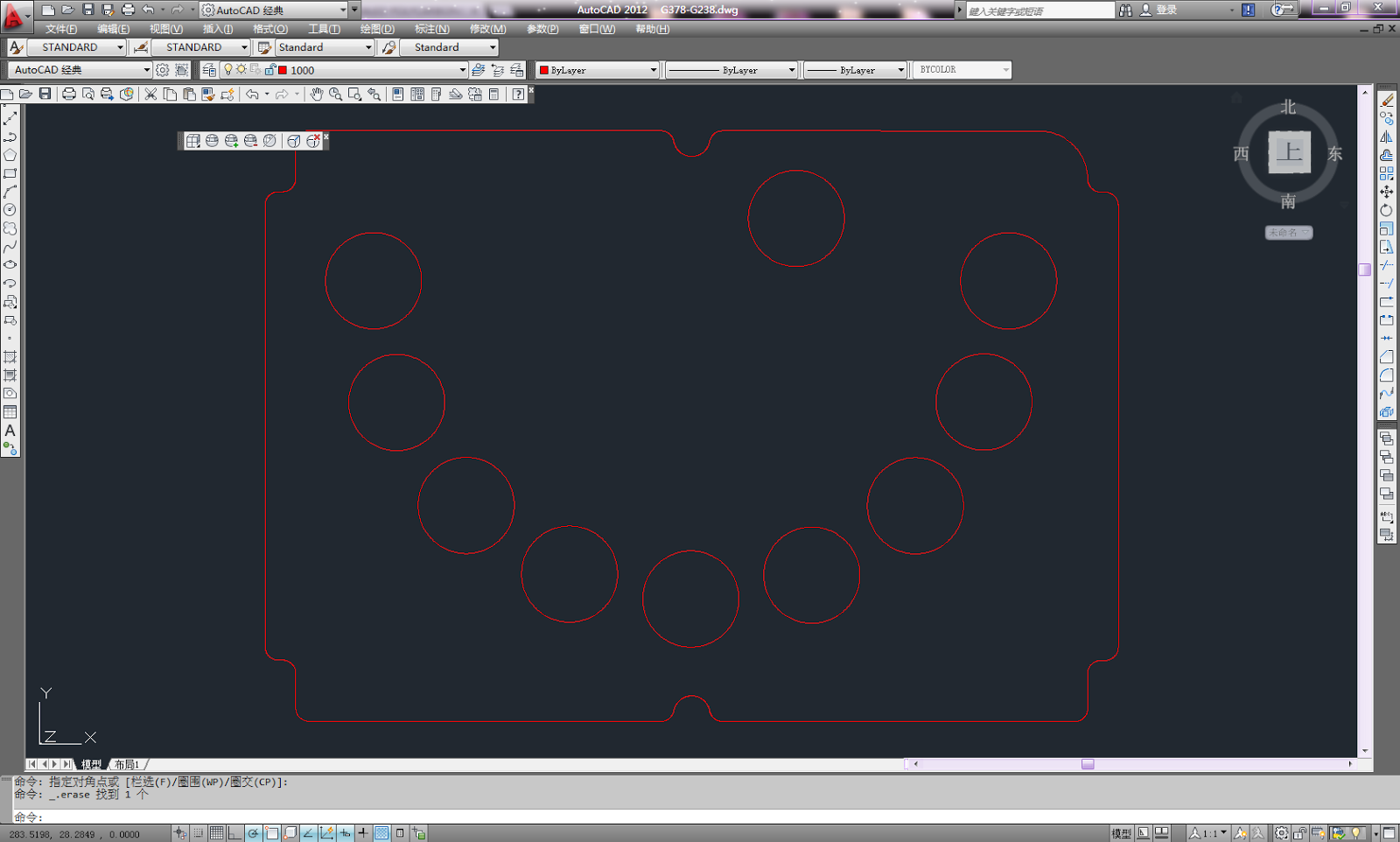Image resolution: width=1400 pixels, height=842 pixels.
Task: Expand the ByLayer color dropdown
Action: pos(598,70)
